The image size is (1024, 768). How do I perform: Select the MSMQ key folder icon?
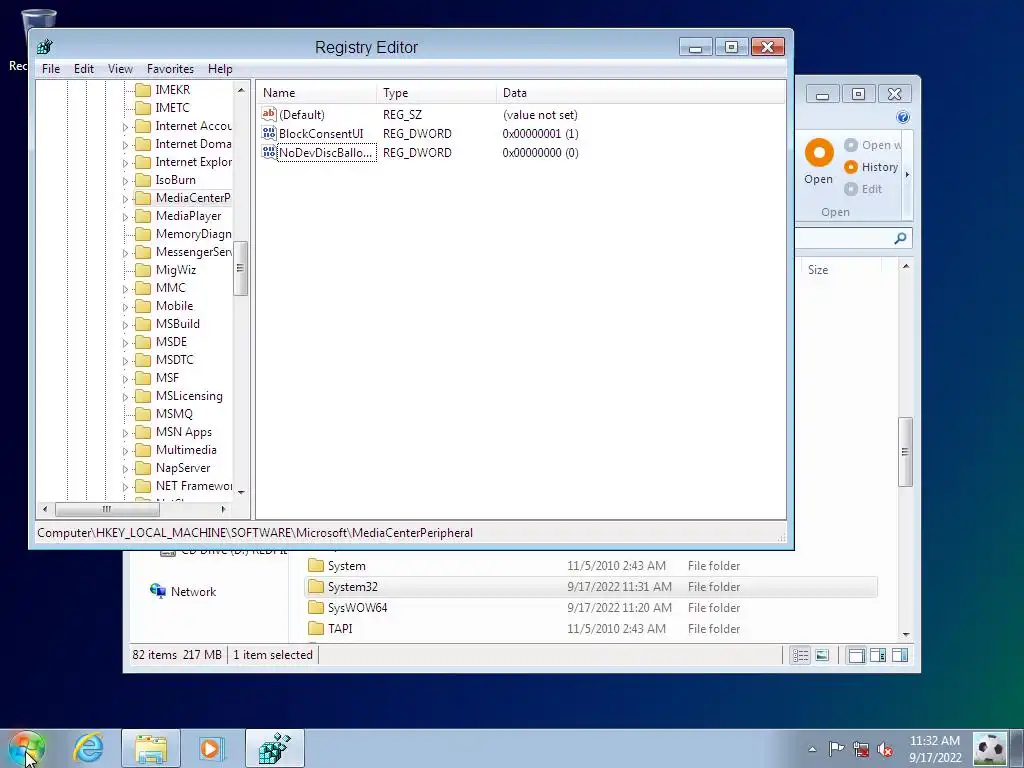(143, 413)
